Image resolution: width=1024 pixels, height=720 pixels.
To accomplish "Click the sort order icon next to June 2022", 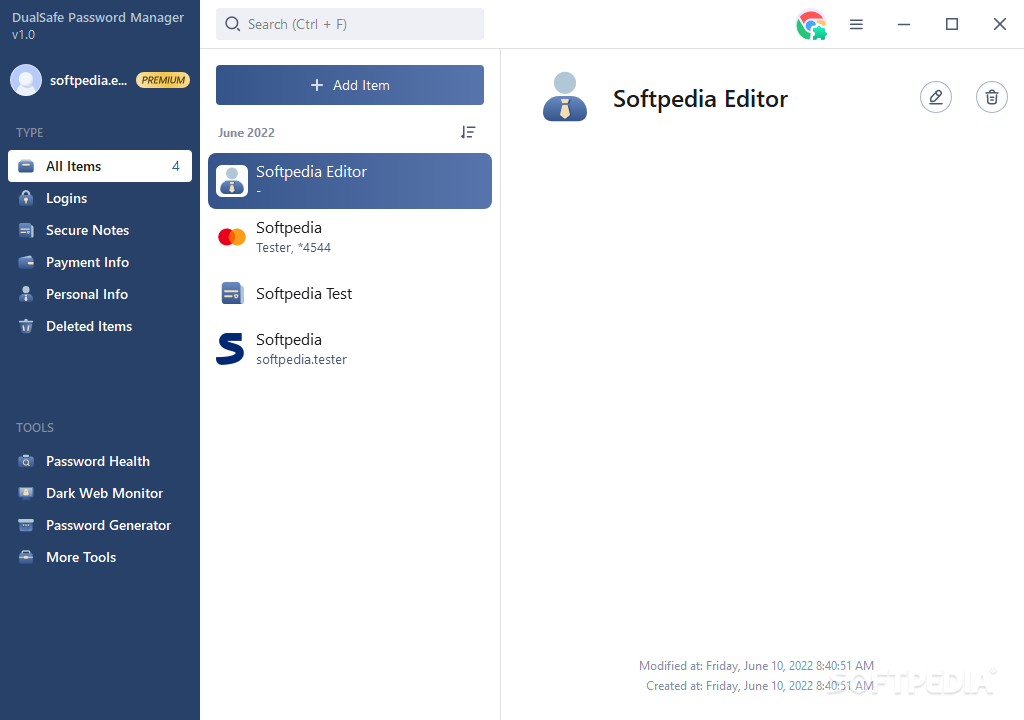I will pyautogui.click(x=468, y=132).
